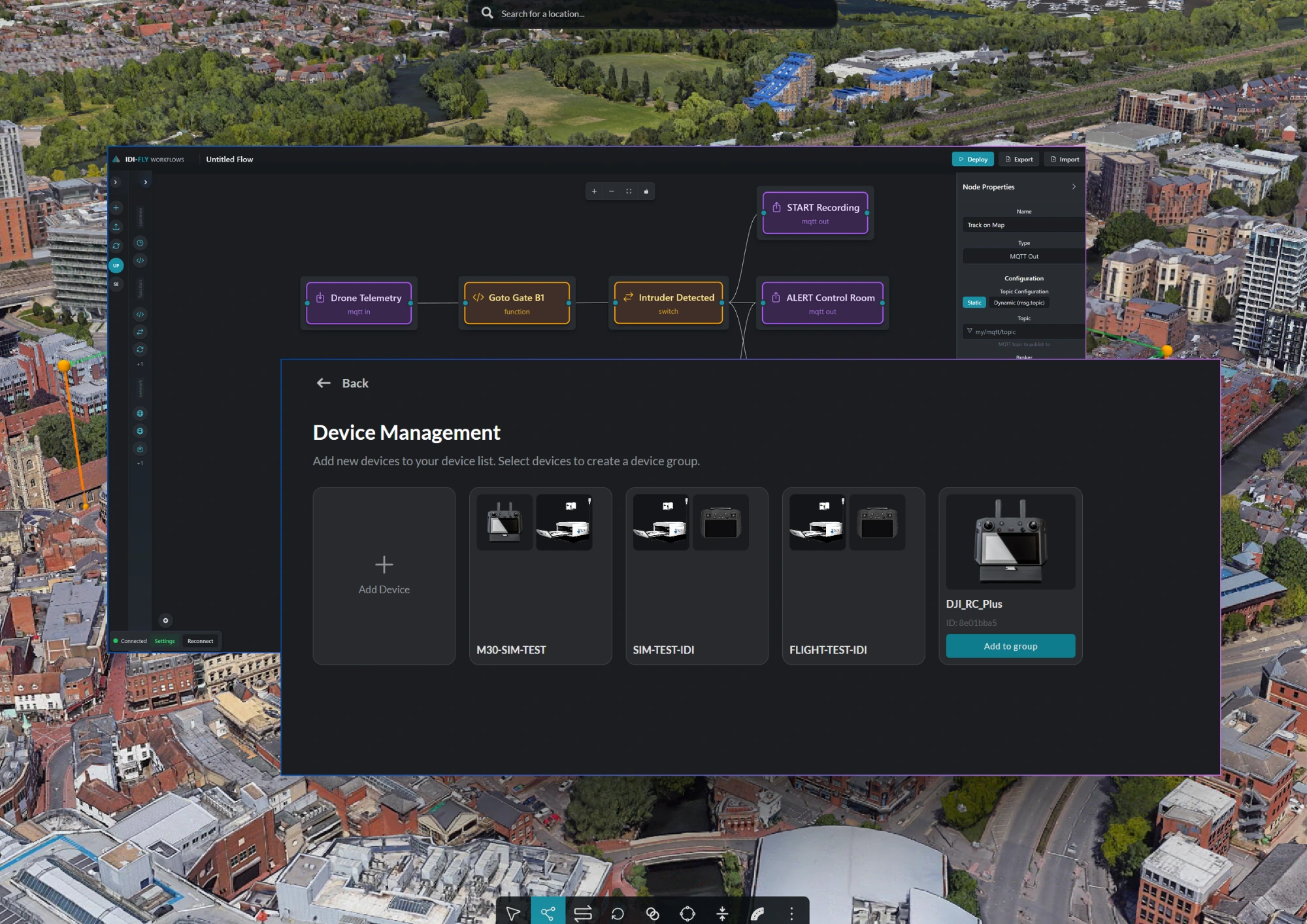Expand the far-left sidebar chevron
Screen dimensions: 1307x924
116,182
